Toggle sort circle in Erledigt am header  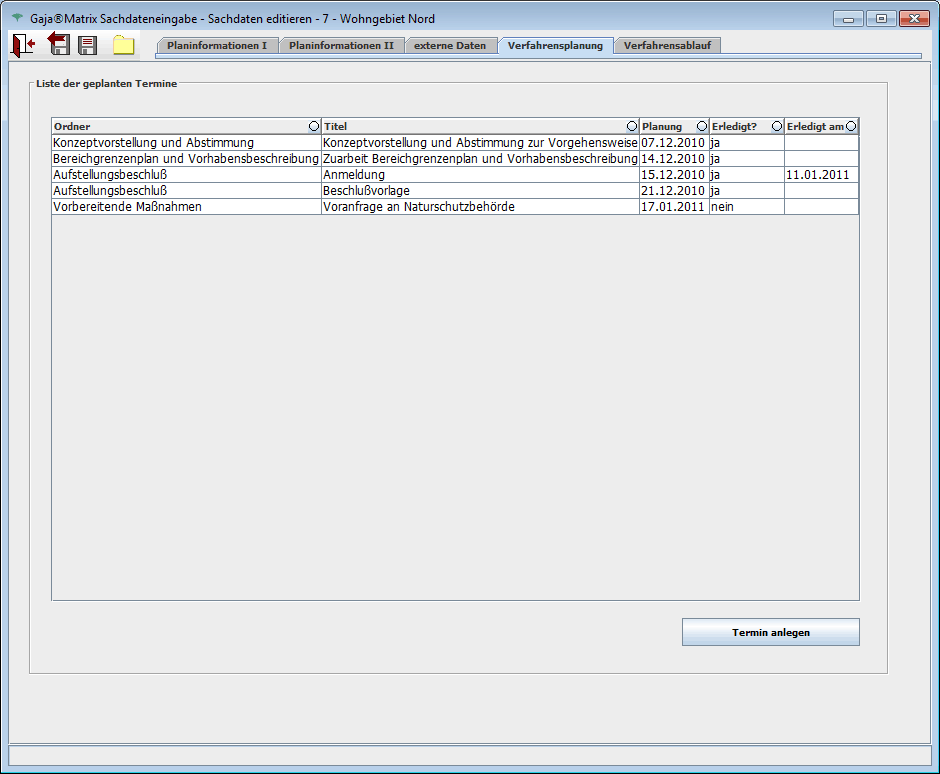tap(851, 126)
